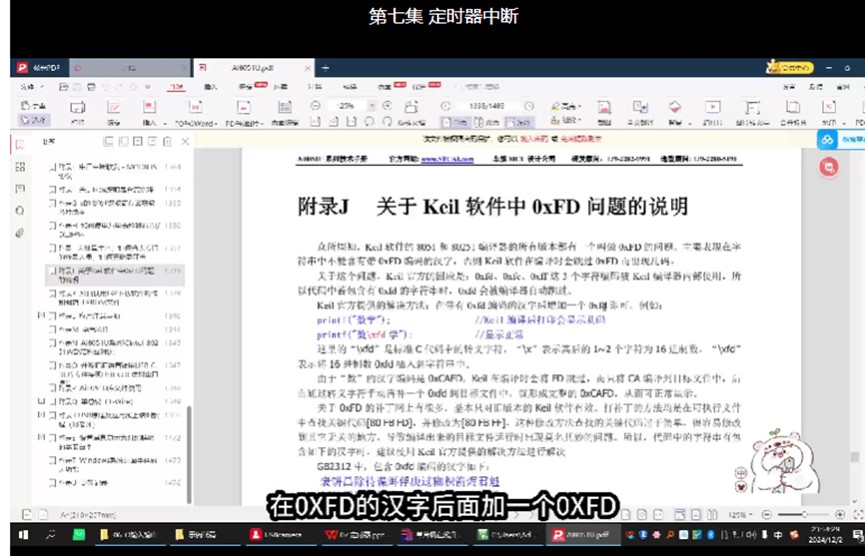The image size is (865, 556).
Task: Click the red round floating assistant icon
Action: click(829, 167)
